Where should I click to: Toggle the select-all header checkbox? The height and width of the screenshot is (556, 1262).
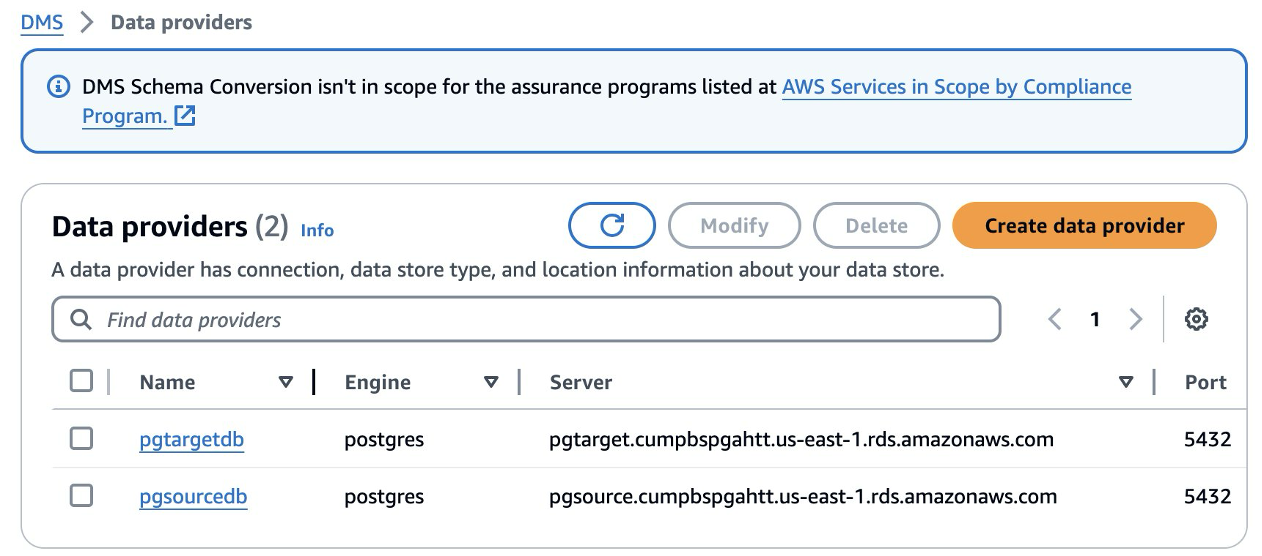tap(81, 381)
